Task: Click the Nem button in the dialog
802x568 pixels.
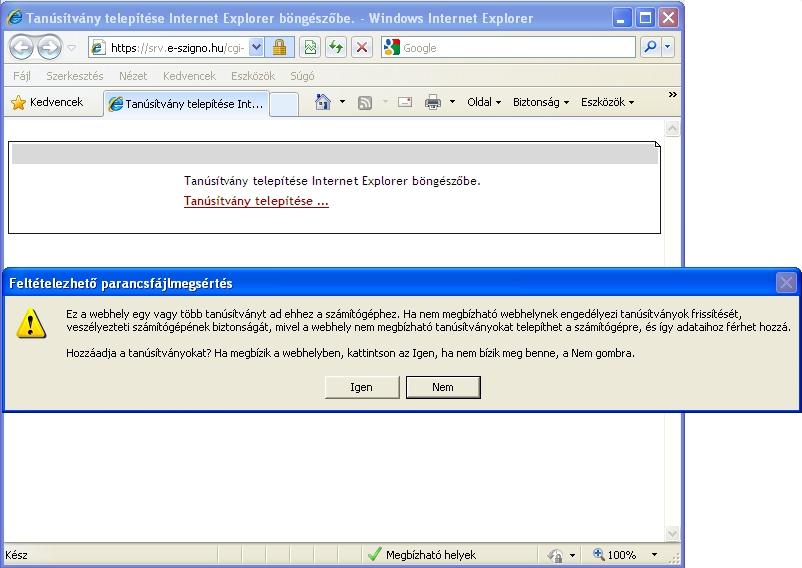Action: point(443,387)
